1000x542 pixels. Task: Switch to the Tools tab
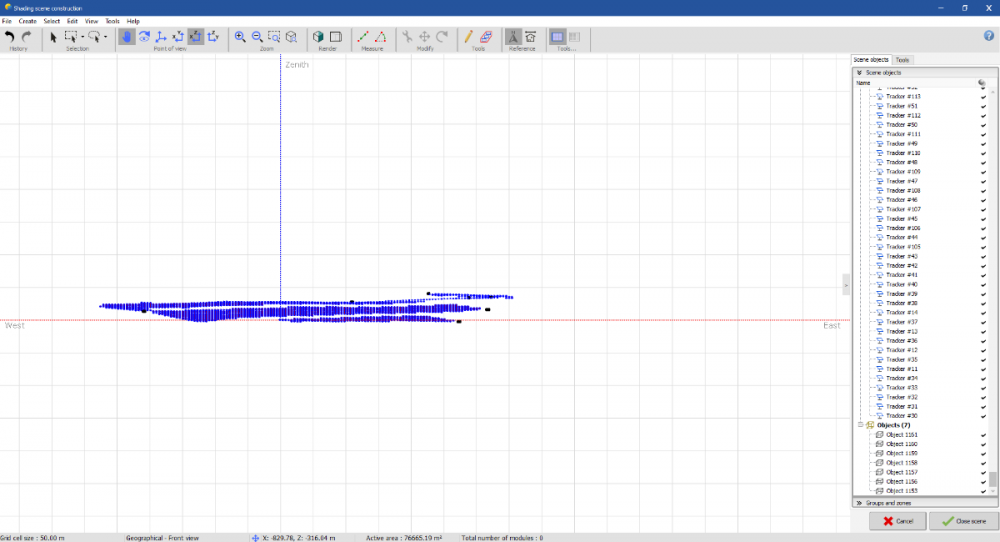903,60
